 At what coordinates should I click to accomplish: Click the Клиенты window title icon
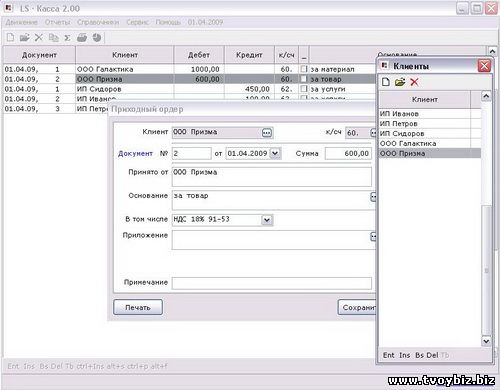click(x=384, y=65)
